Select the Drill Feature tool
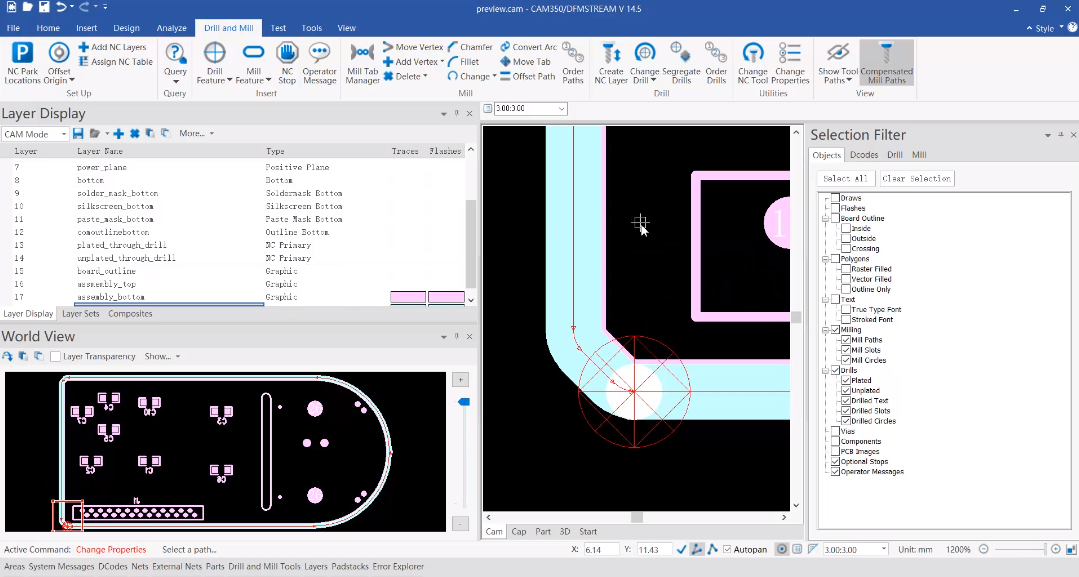The image size is (1079, 577). coord(214,63)
